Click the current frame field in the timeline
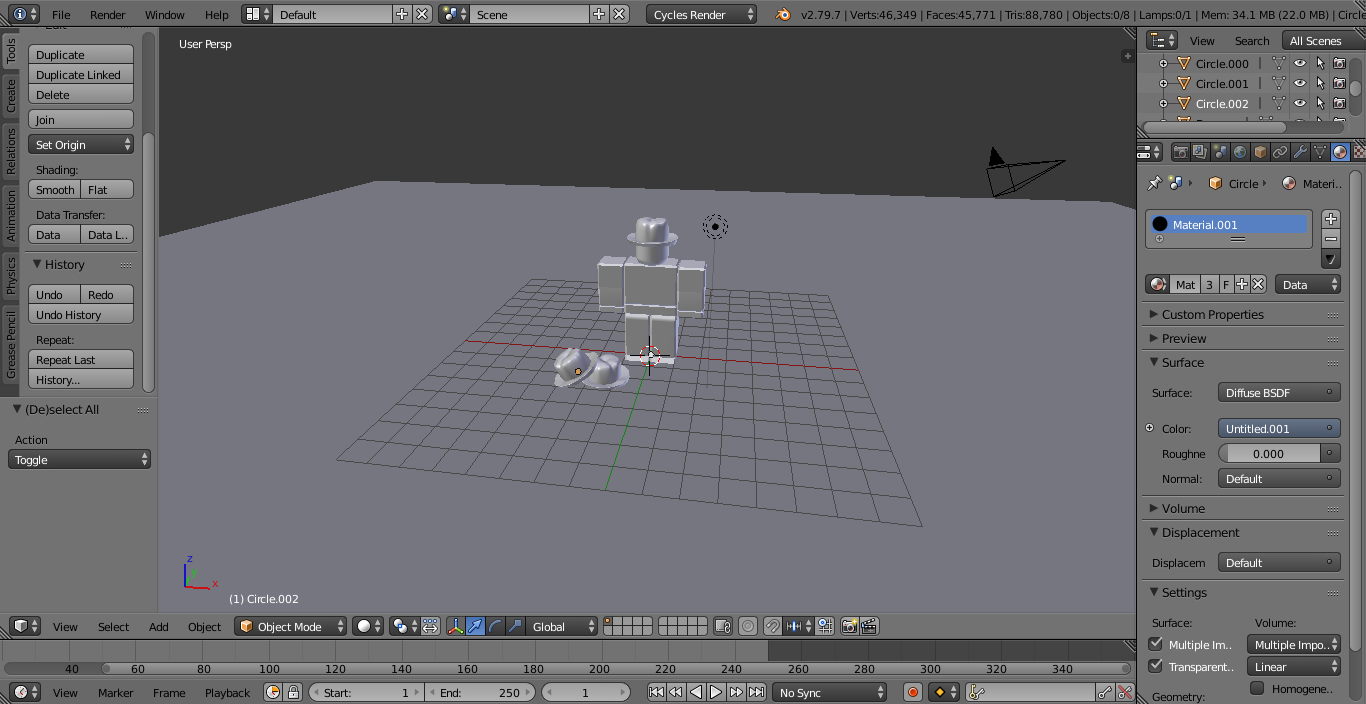The image size is (1366, 704). [586, 691]
